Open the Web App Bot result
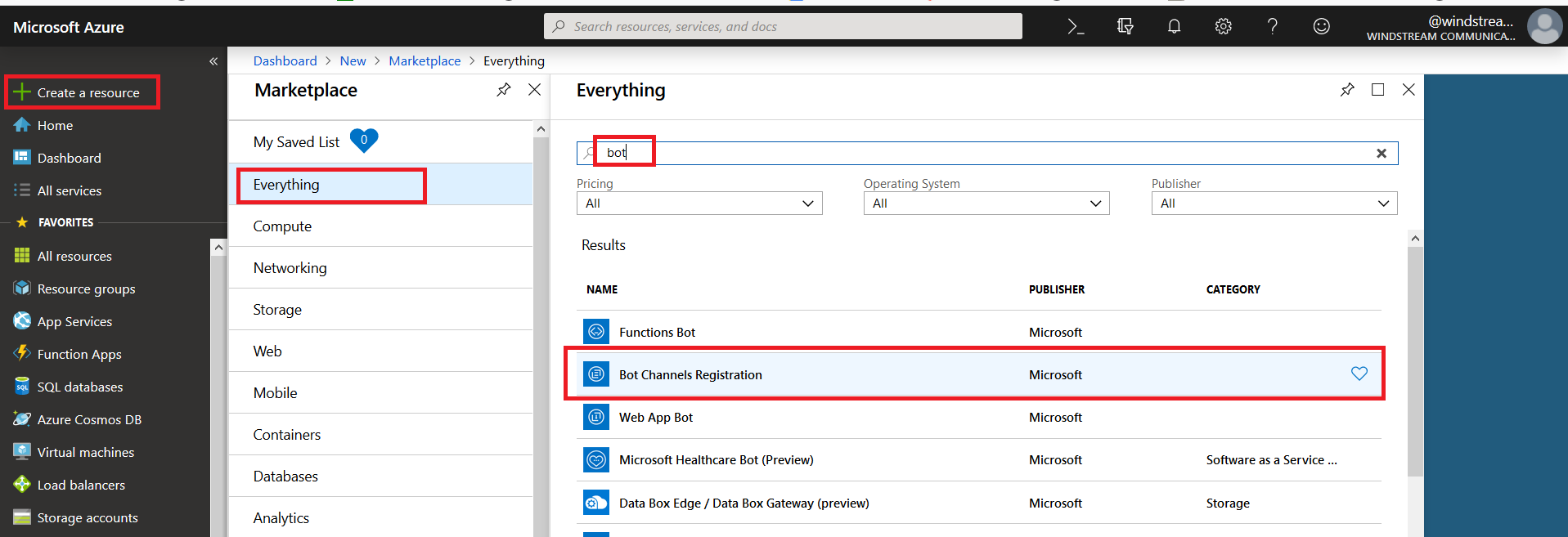 979,417
